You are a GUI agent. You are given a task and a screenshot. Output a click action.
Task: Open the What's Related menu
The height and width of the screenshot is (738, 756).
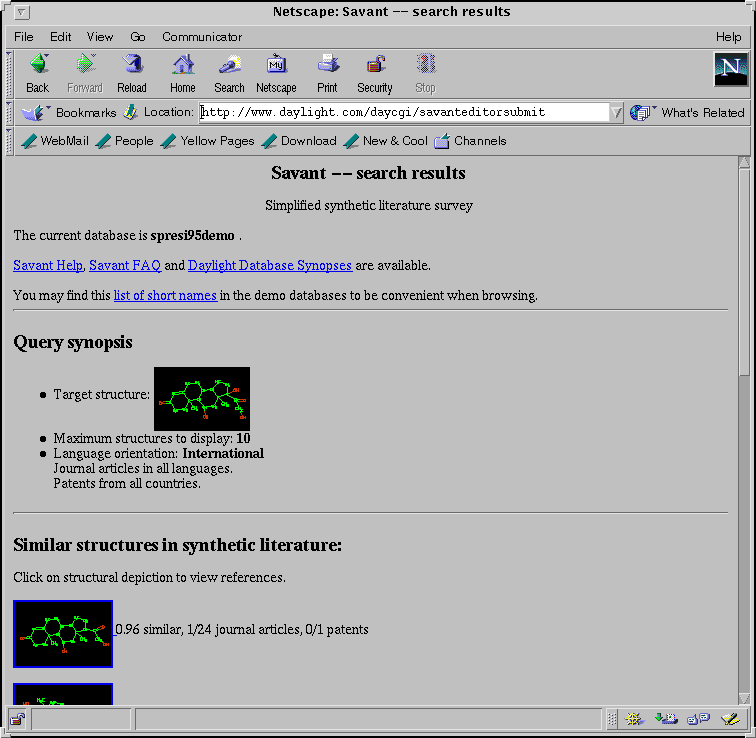691,113
